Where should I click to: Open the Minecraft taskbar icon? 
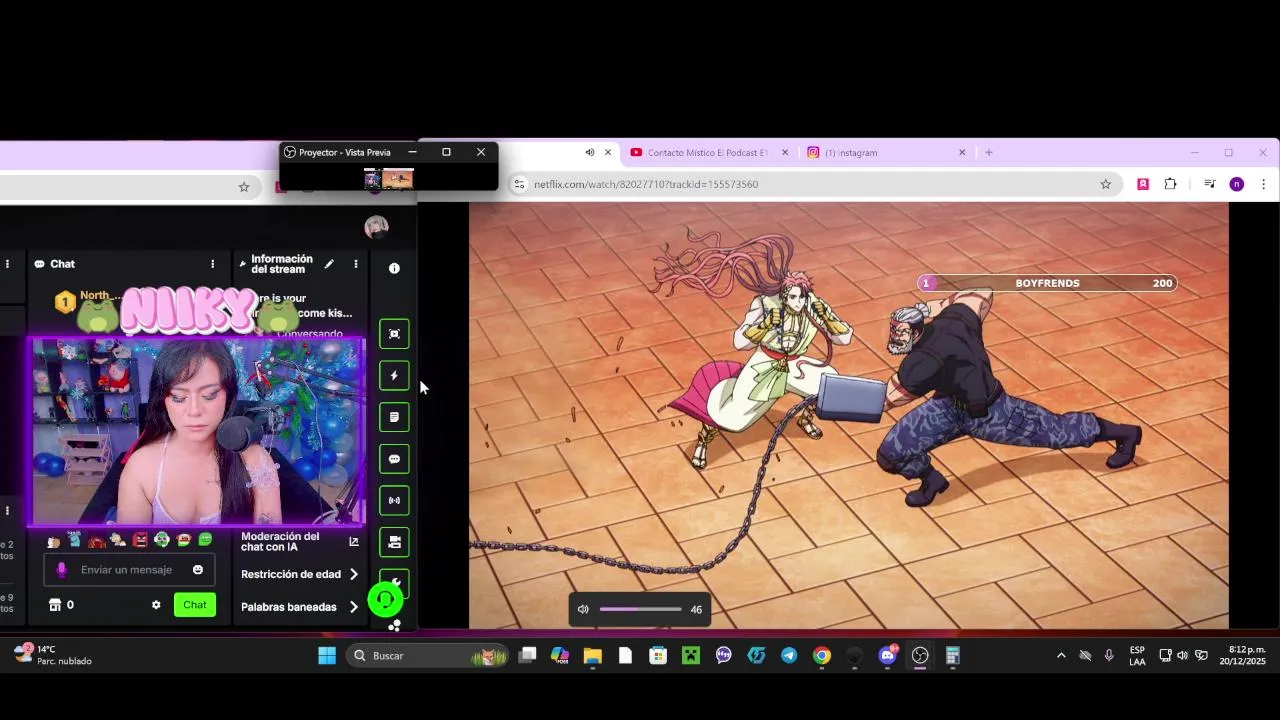(691, 656)
